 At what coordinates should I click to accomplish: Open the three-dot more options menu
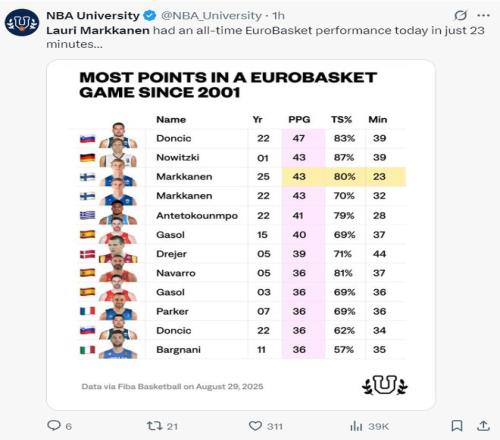483,15
